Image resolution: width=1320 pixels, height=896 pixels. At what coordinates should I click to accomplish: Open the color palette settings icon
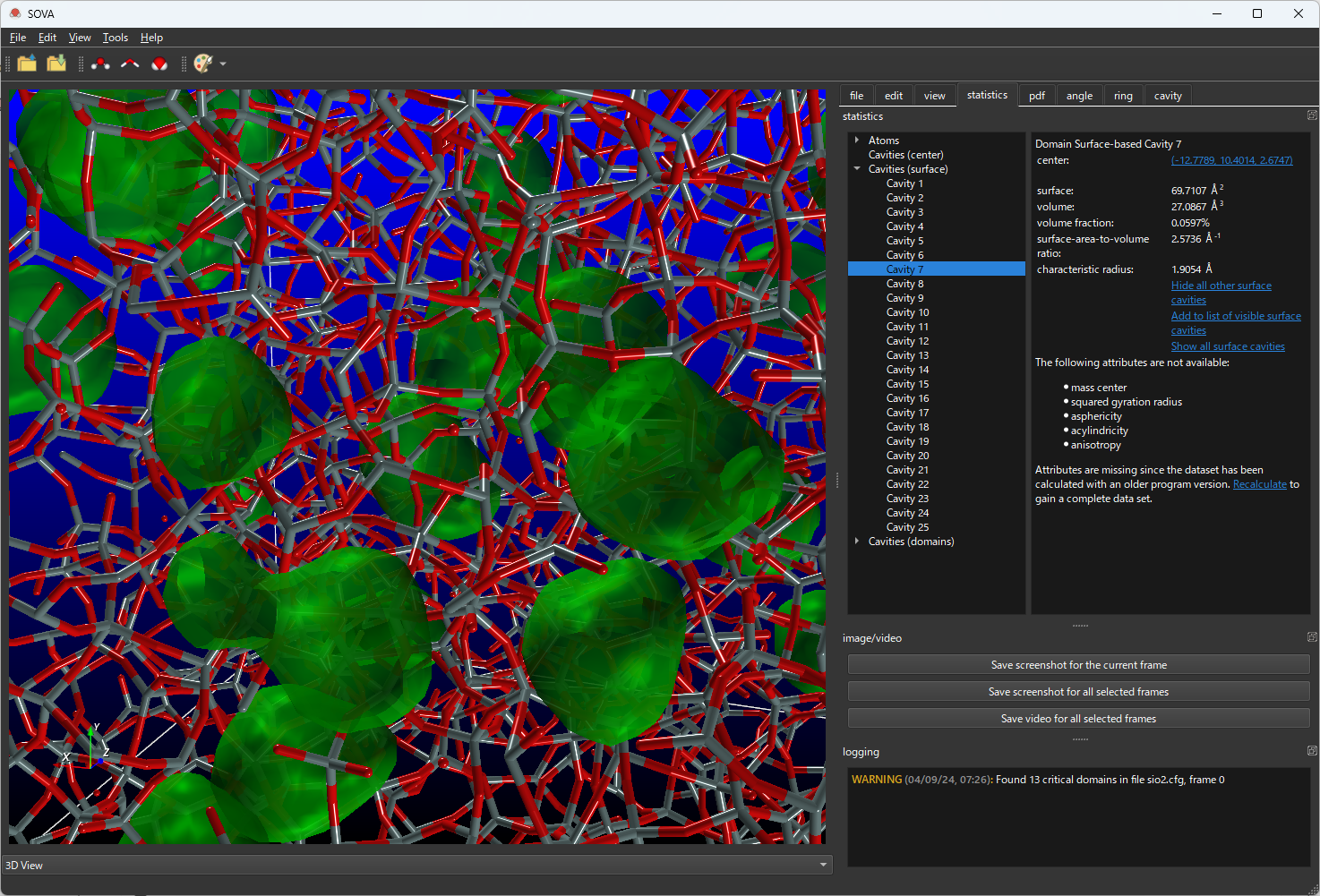(203, 64)
